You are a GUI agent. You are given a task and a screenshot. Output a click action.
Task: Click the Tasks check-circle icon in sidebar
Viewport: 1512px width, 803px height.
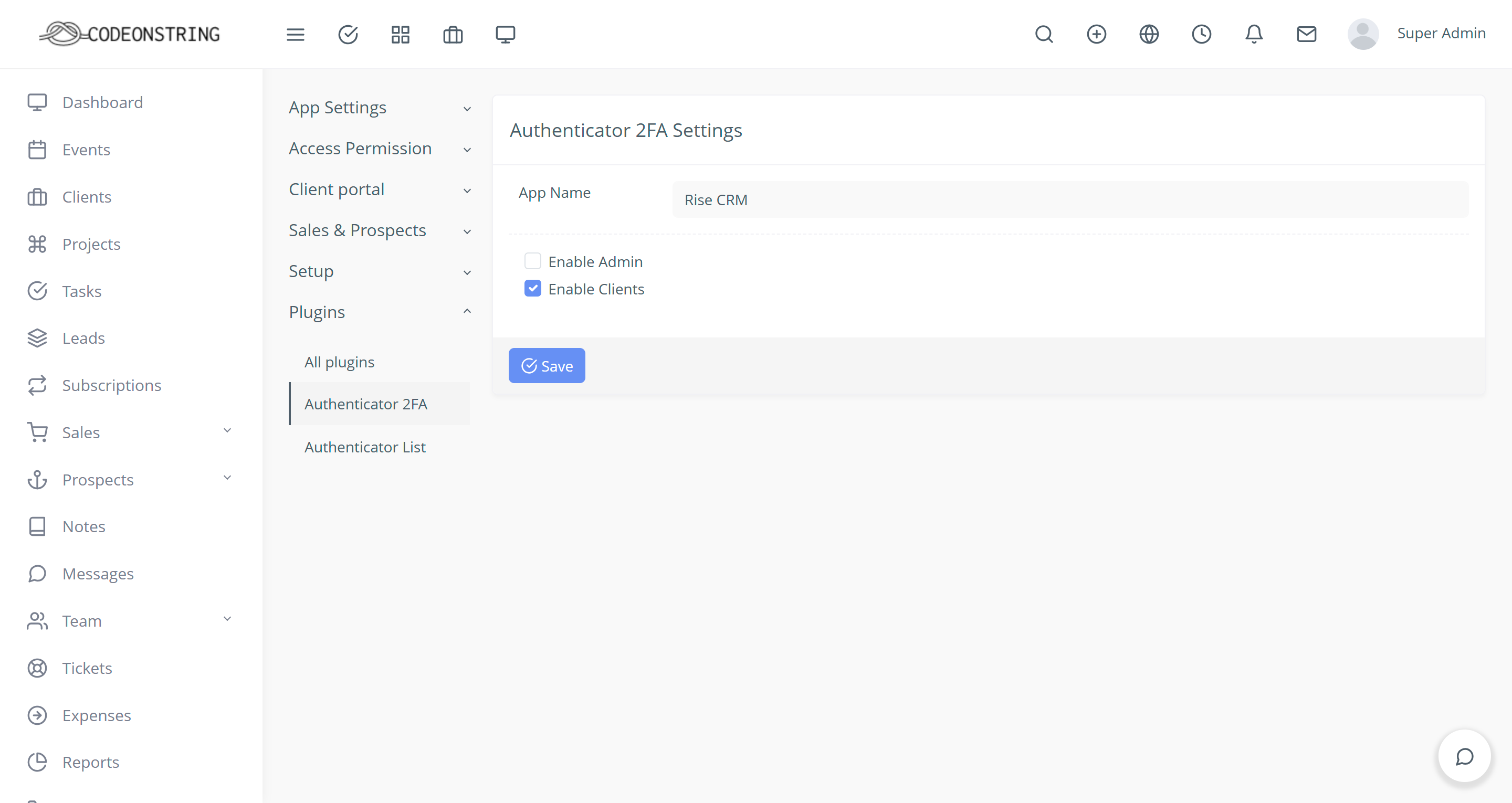[37, 291]
